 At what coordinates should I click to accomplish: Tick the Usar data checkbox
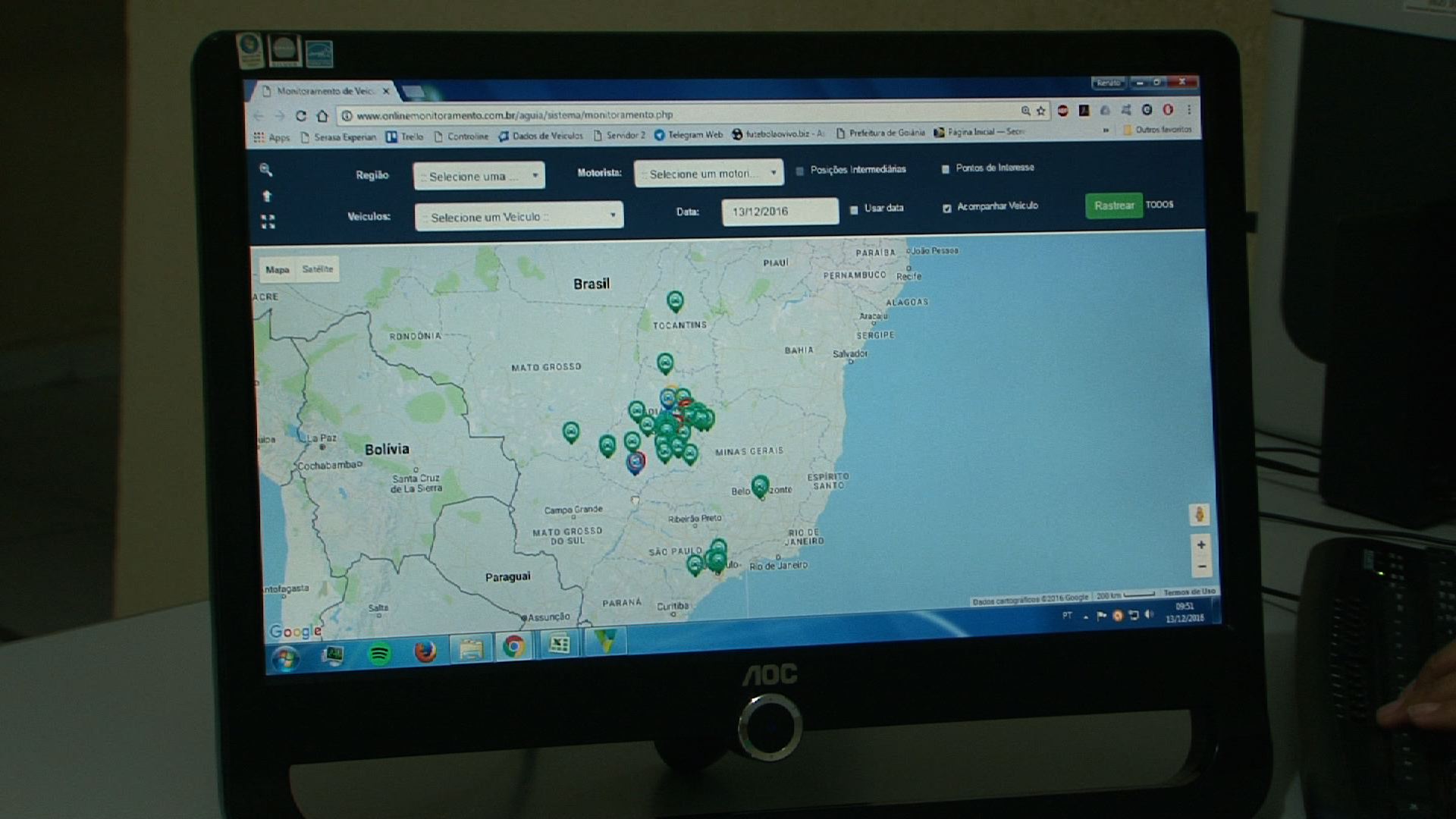854,209
